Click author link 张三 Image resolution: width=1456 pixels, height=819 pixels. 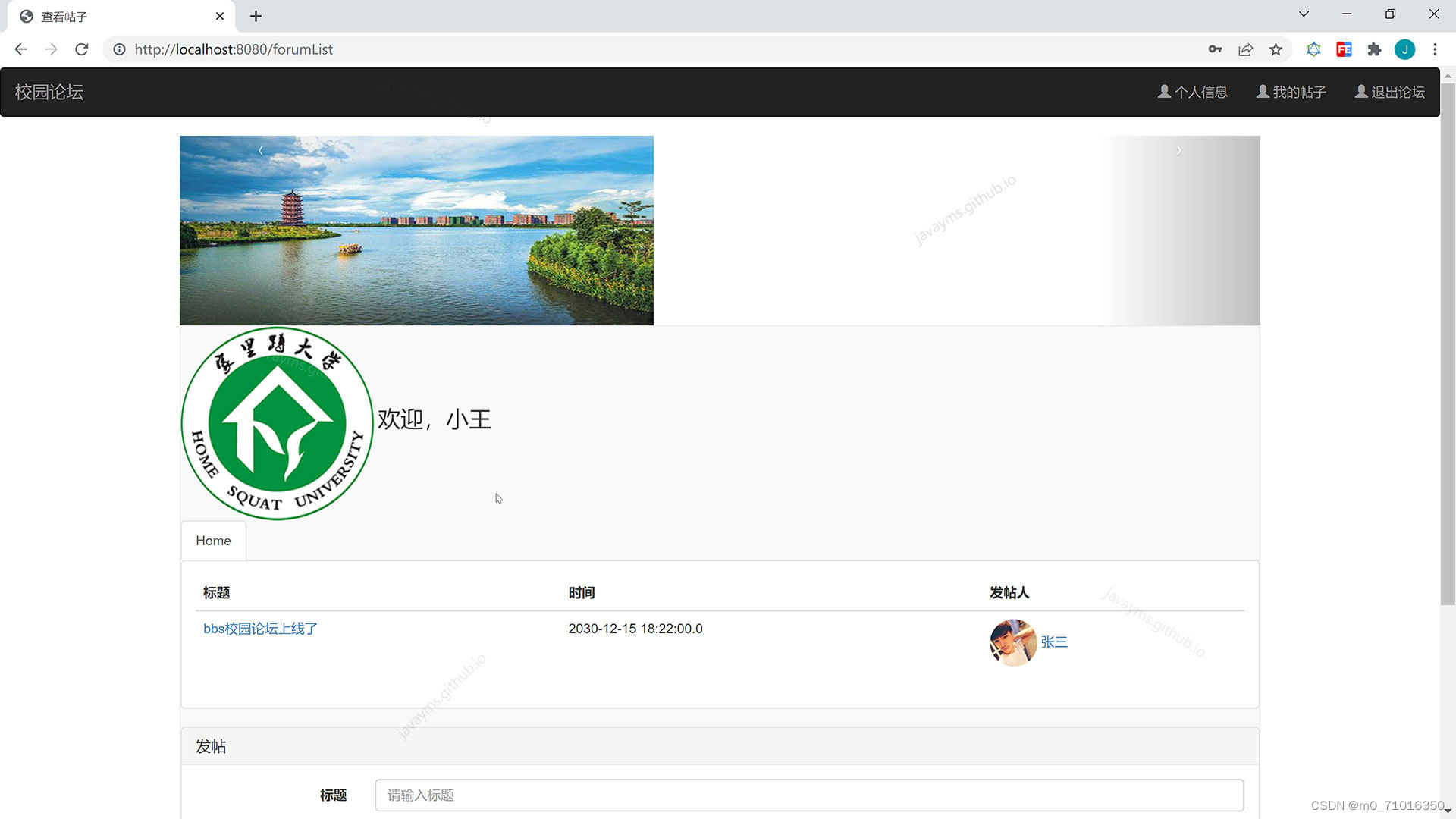pyautogui.click(x=1054, y=642)
